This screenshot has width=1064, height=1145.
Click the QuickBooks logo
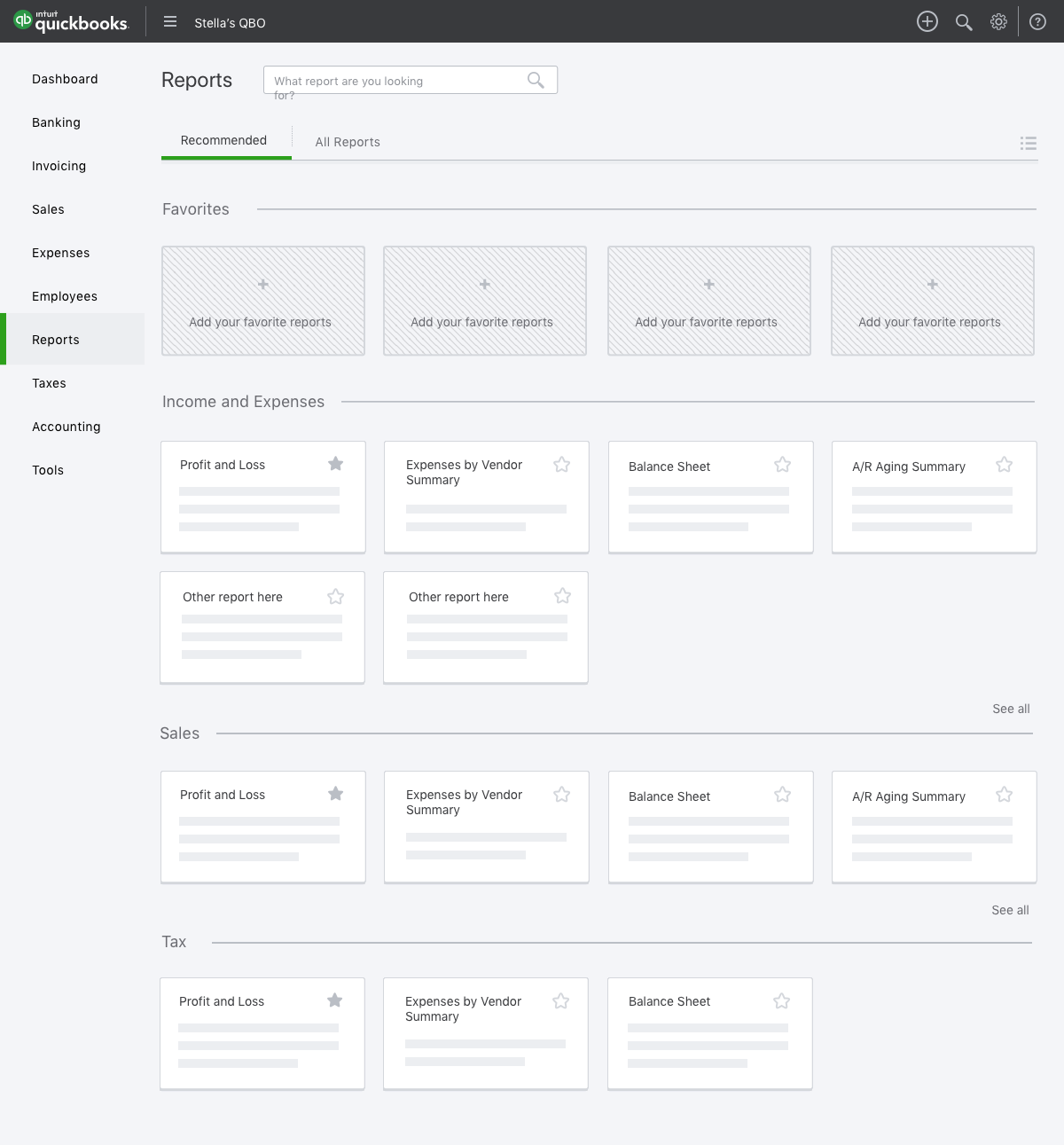(72, 21)
